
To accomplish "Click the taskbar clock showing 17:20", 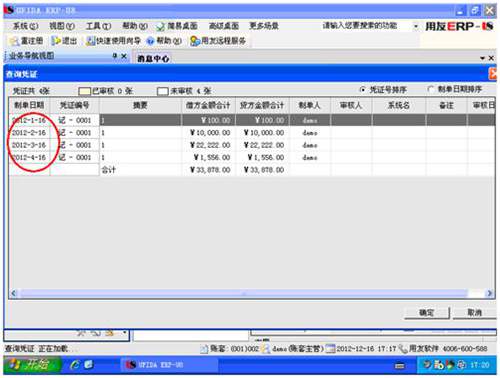I will [480, 365].
